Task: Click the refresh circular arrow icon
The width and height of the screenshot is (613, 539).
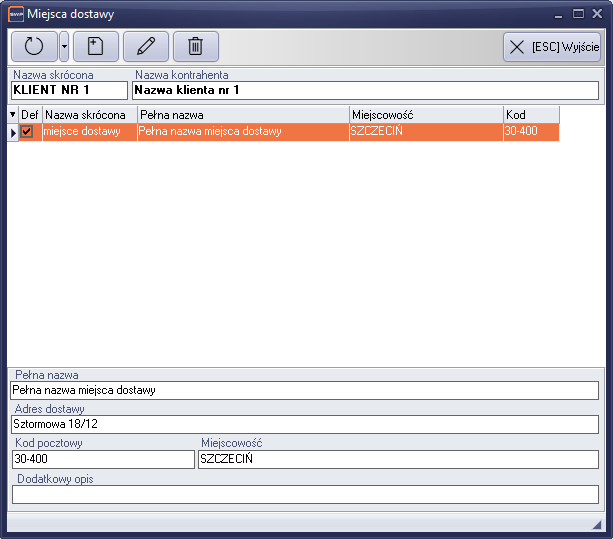Action: click(x=34, y=46)
